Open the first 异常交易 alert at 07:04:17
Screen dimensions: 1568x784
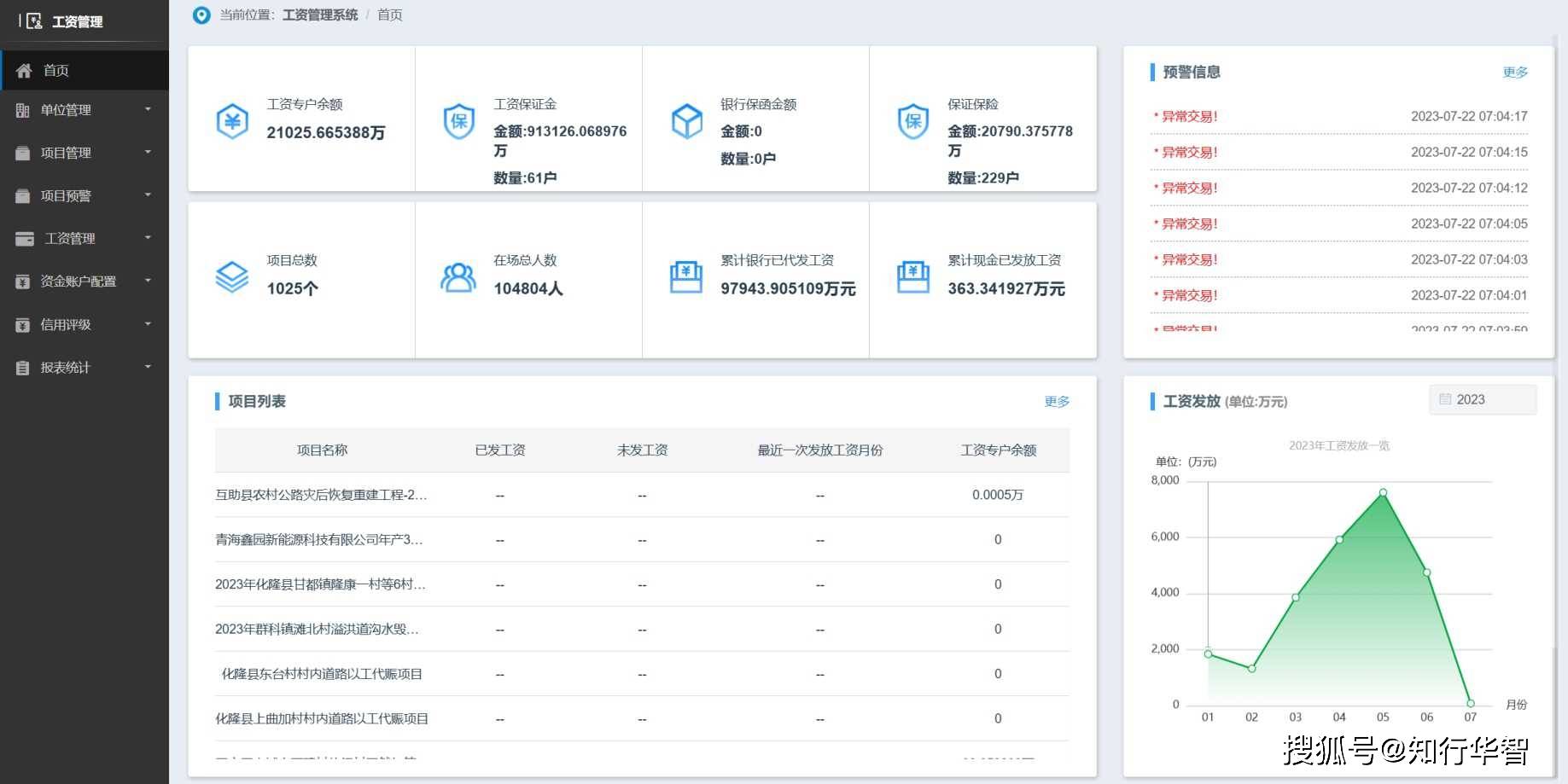(1189, 117)
